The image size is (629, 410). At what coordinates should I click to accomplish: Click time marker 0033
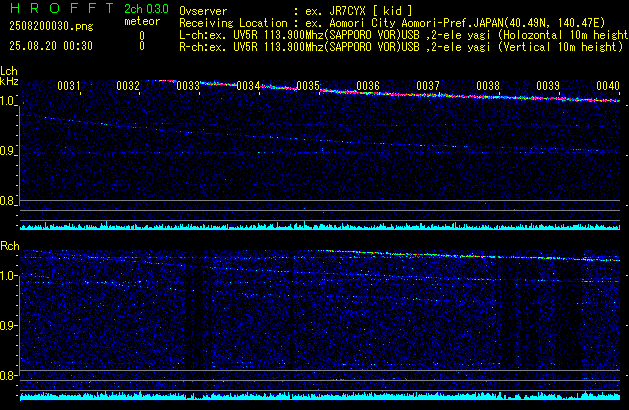coord(188,86)
